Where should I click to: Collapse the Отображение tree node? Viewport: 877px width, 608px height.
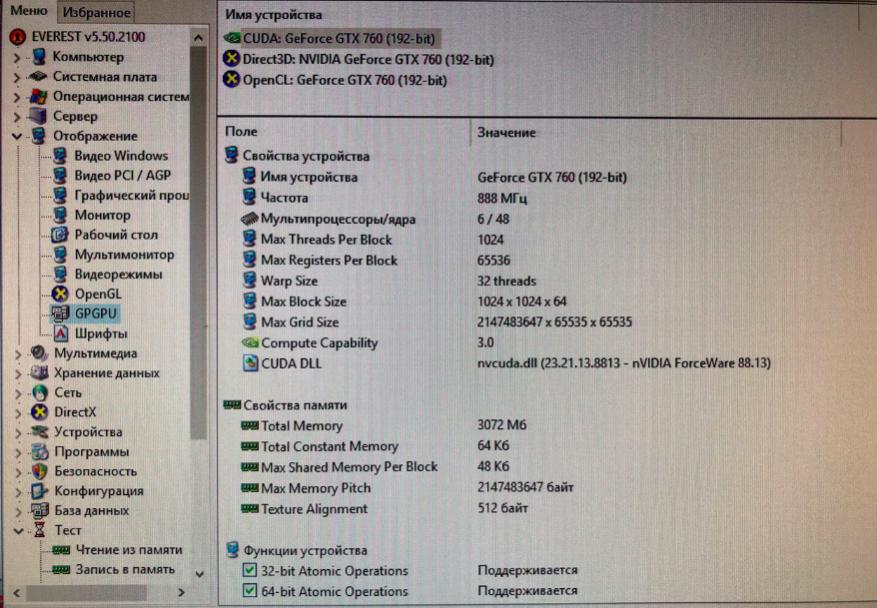point(17,136)
